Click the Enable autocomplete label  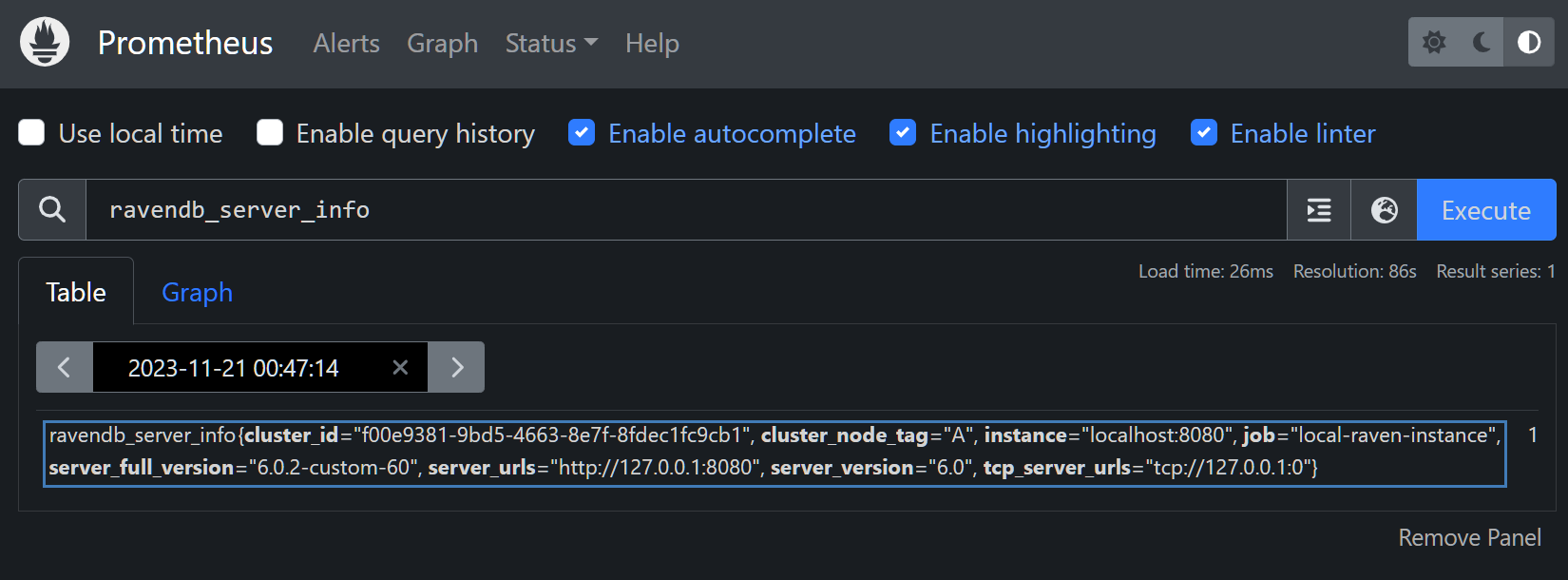[732, 134]
